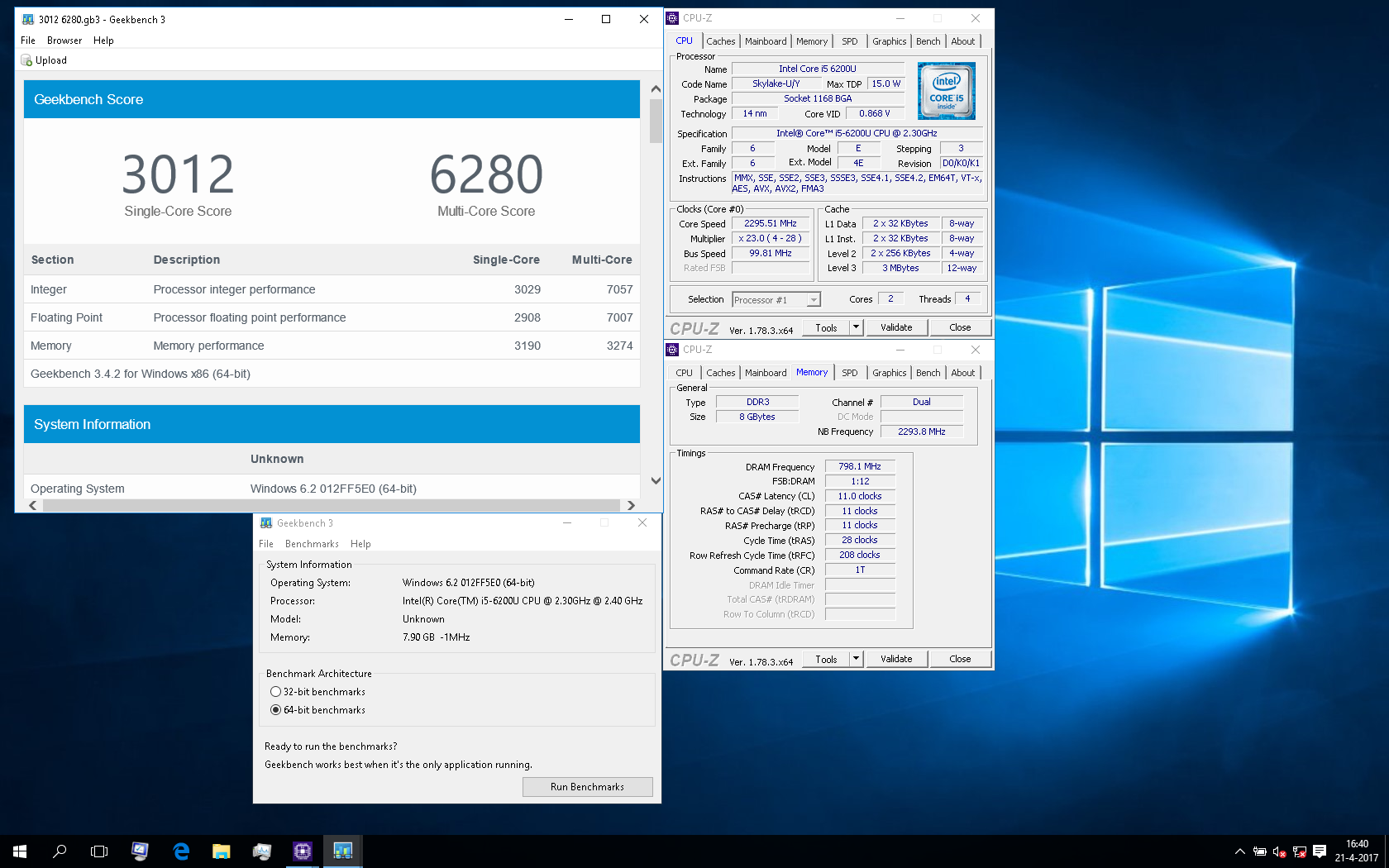
Task: Click the upper CPU-Z window title icon
Action: click(673, 18)
